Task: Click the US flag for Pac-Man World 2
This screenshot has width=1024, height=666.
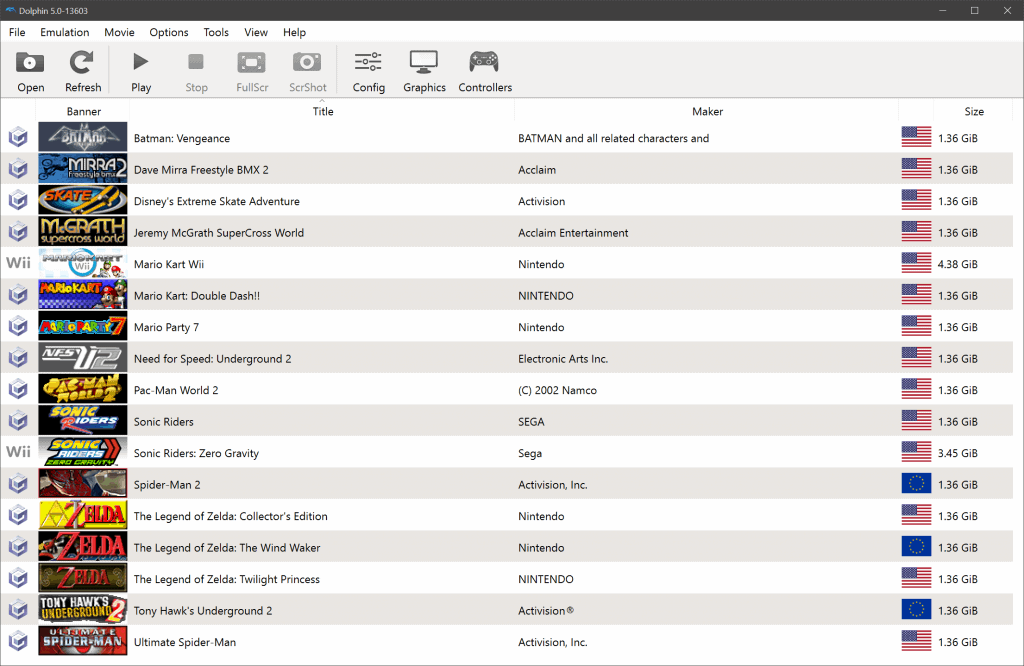Action: [x=915, y=390]
